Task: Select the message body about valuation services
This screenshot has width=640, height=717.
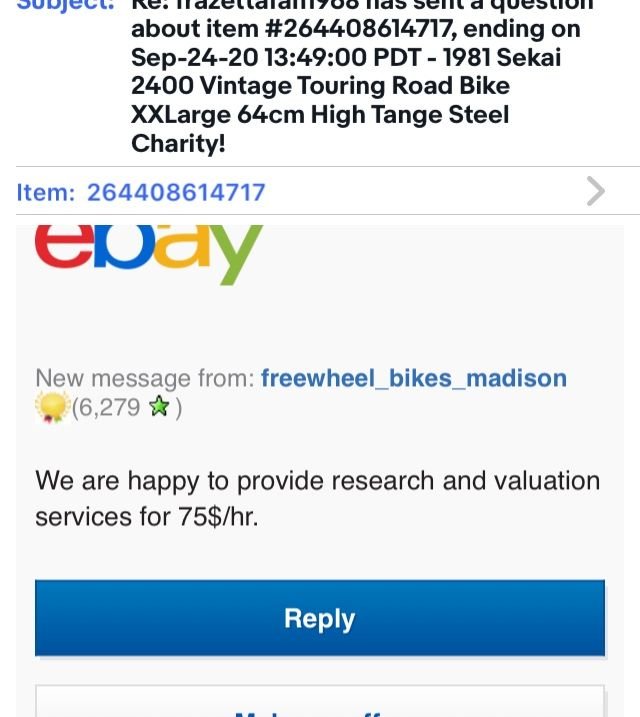Action: pos(318,498)
